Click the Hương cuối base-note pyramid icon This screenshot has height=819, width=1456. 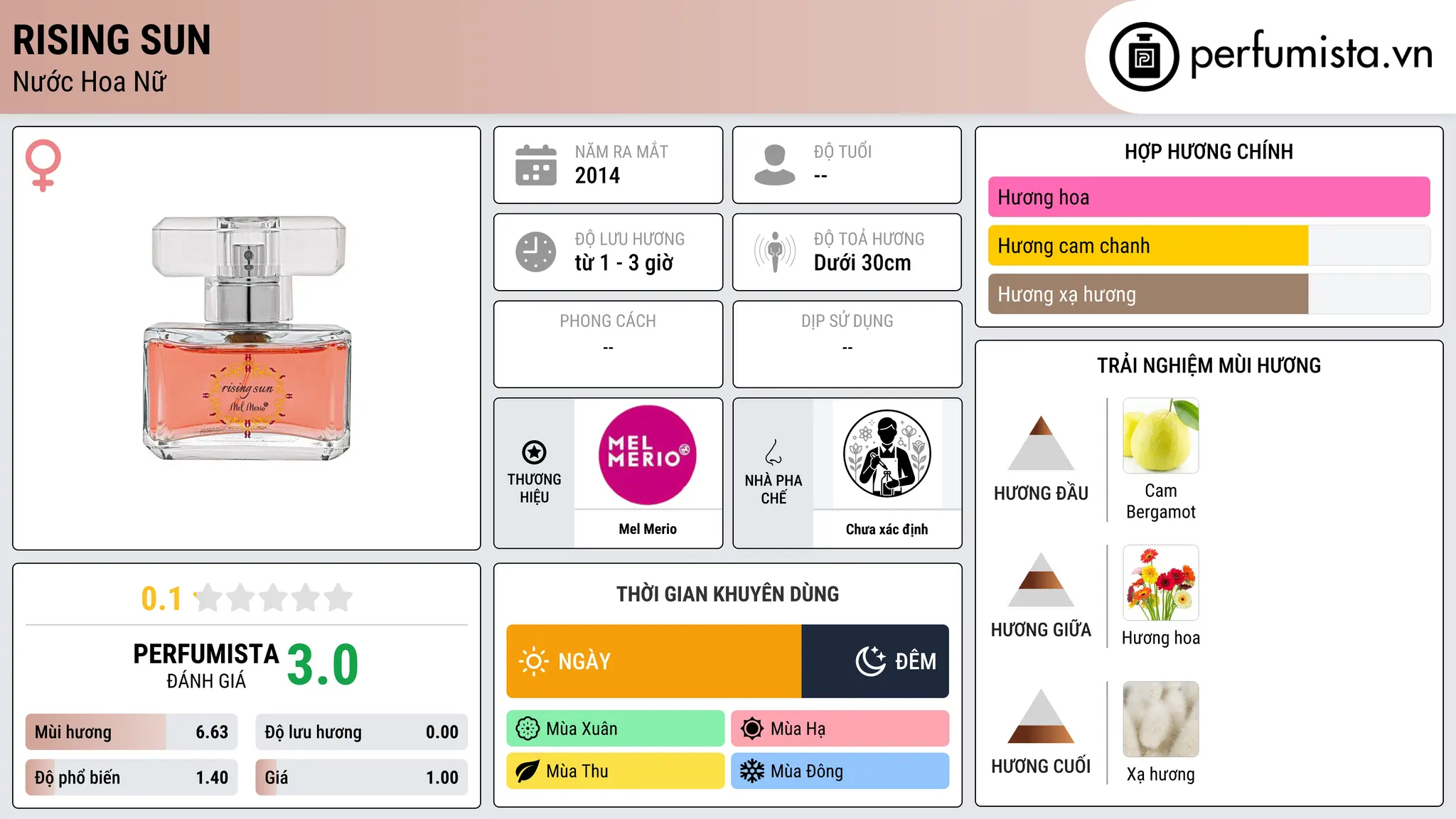(1041, 716)
